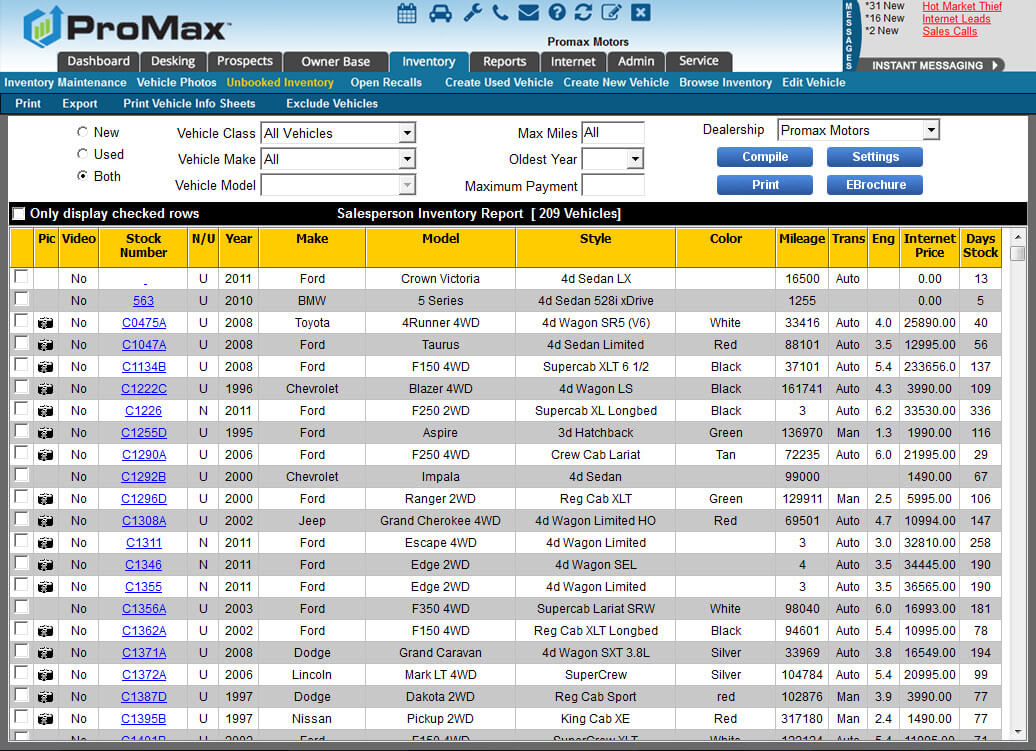The image size is (1036, 751).
Task: Open stock number C1387D link
Action: pos(144,697)
